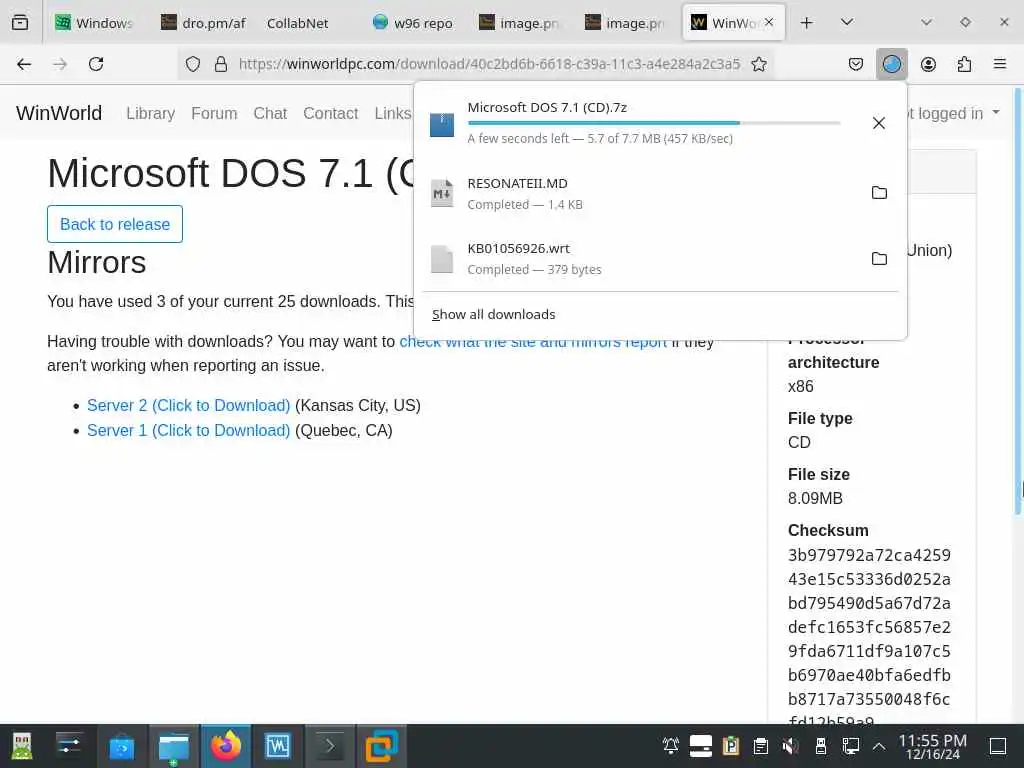1024x768 pixels.
Task: Click the Microsoft DOS 7.1 (CD).7z filename
Action: pyautogui.click(x=547, y=107)
